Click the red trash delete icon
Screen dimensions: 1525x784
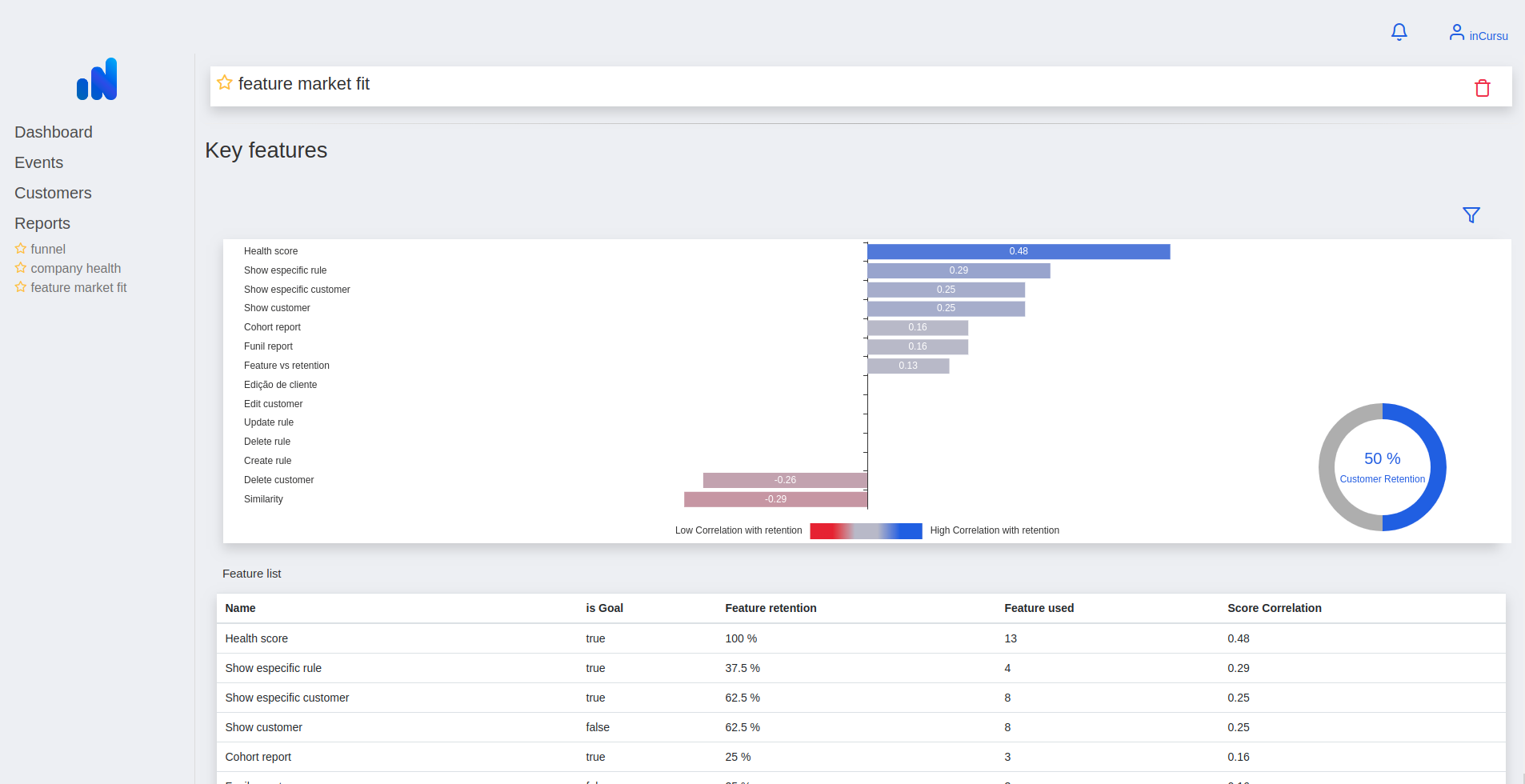(x=1482, y=88)
